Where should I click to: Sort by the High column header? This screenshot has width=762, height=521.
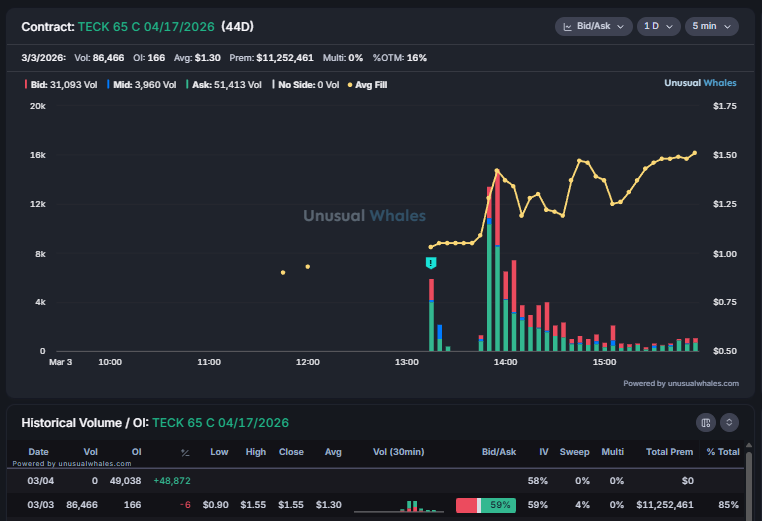point(256,452)
